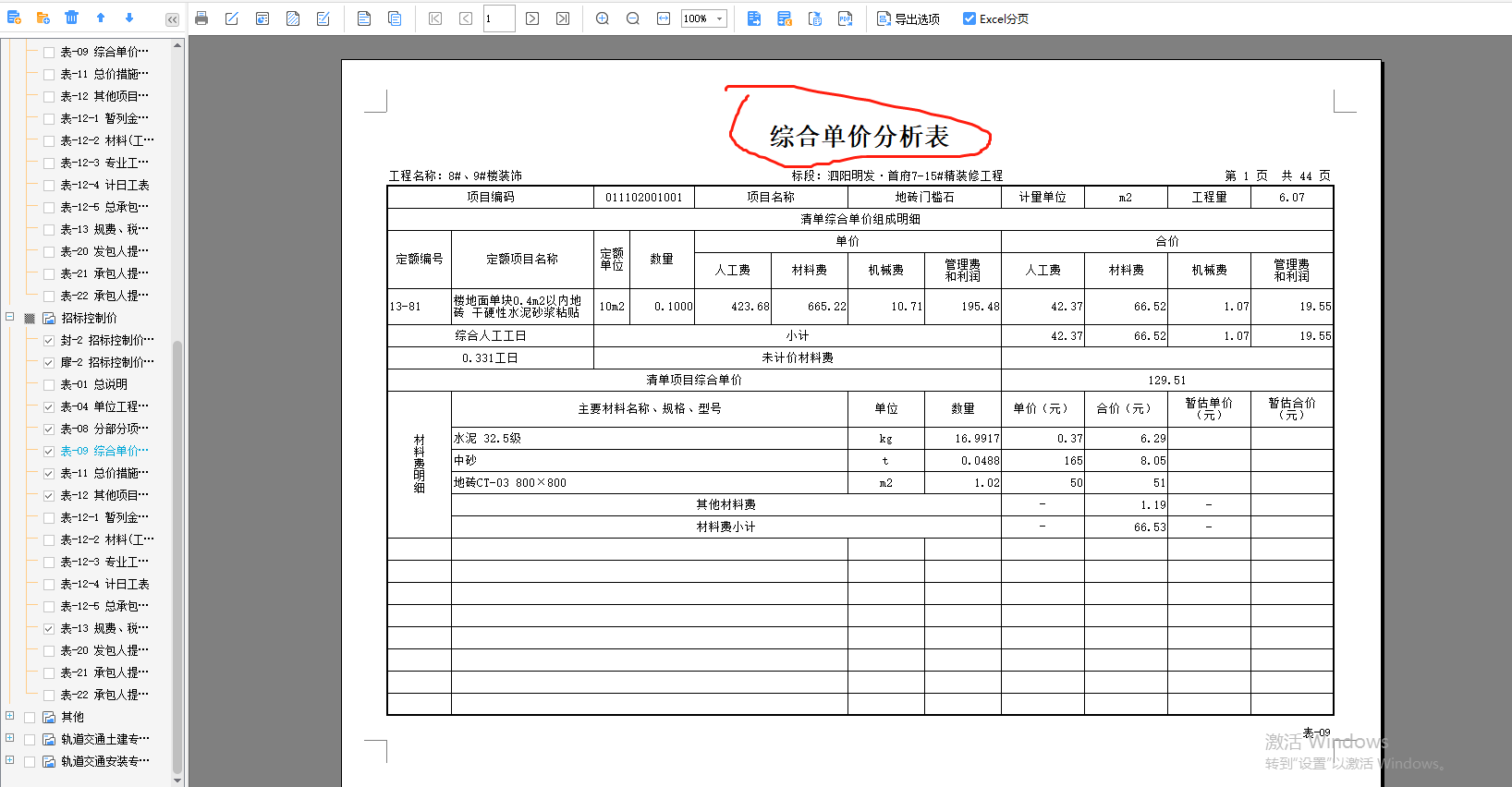
Task: Uncheck 表-08 分部分项 checkbox
Action: 49,429
